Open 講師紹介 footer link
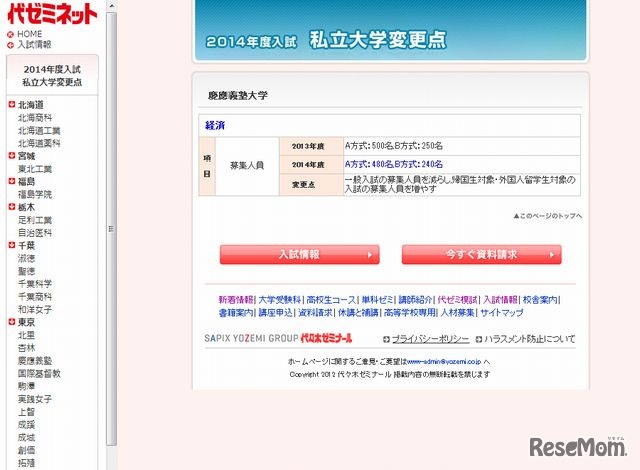This screenshot has width=640, height=470. [x=415, y=300]
